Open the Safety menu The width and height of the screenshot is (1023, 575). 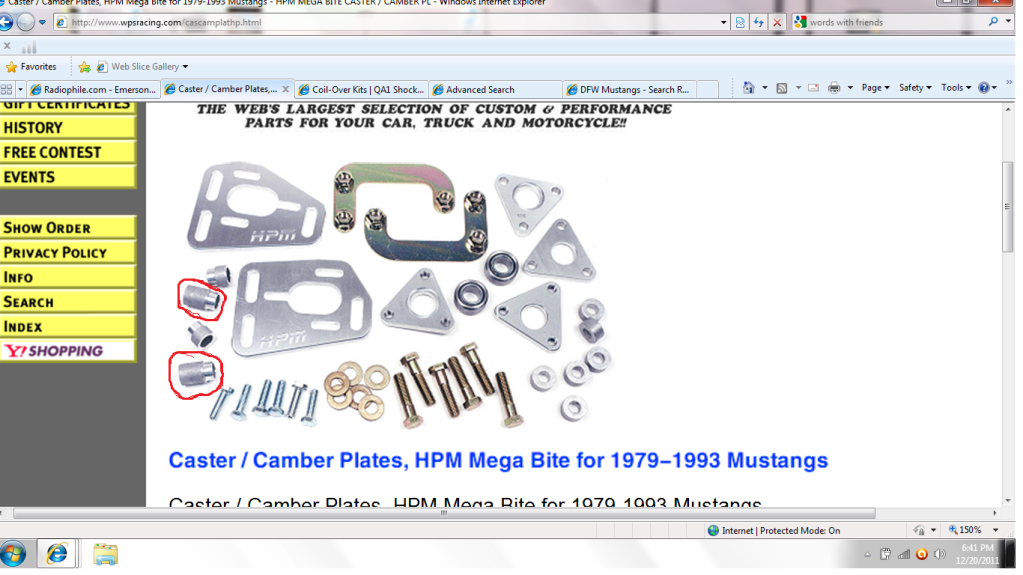click(x=915, y=87)
